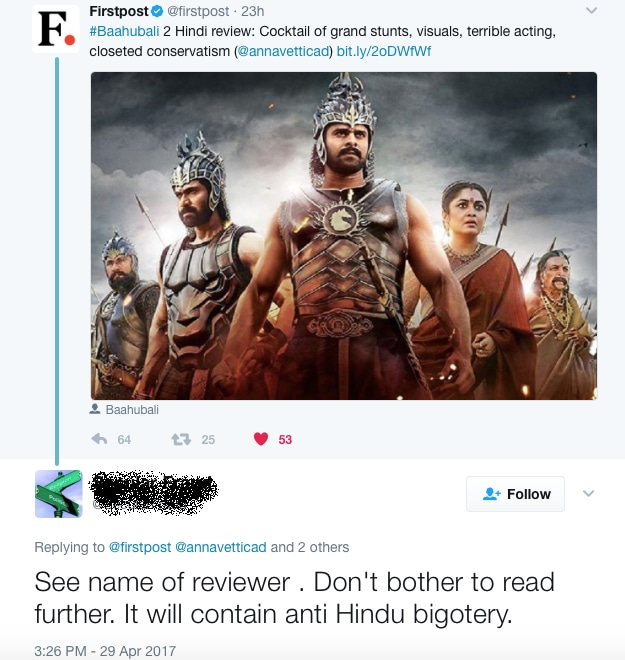The image size is (625, 660).
Task: Expand the Firstpost tweet options chevron
Action: tap(591, 11)
